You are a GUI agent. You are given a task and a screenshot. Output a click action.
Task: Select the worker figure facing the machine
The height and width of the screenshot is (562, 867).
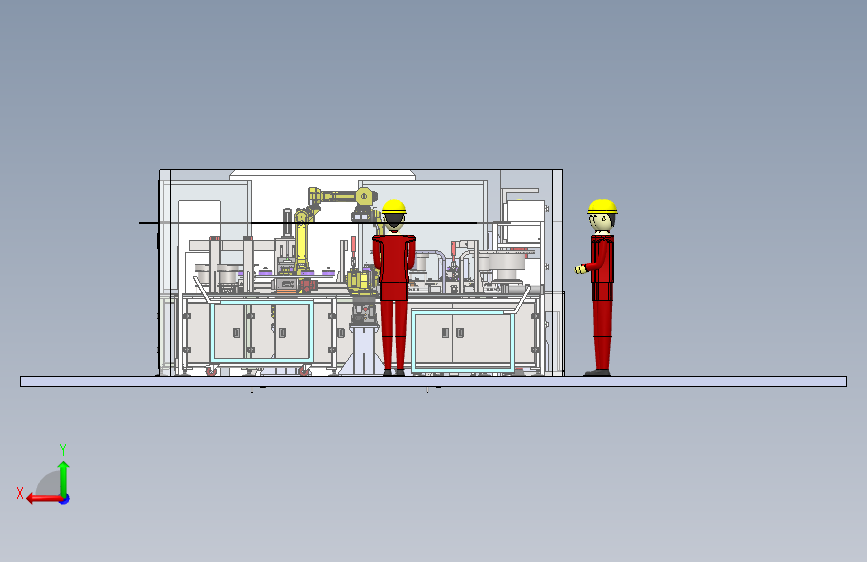tap(394, 288)
